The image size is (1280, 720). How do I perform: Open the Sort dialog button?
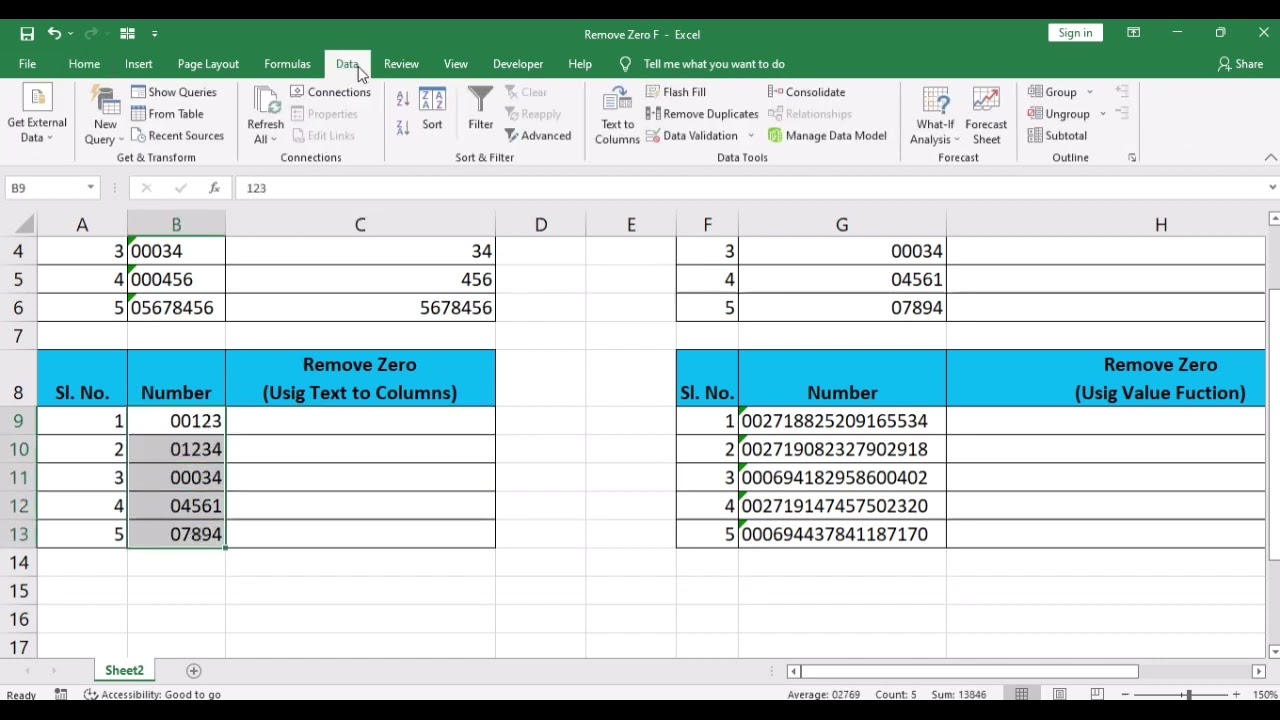pyautogui.click(x=432, y=109)
